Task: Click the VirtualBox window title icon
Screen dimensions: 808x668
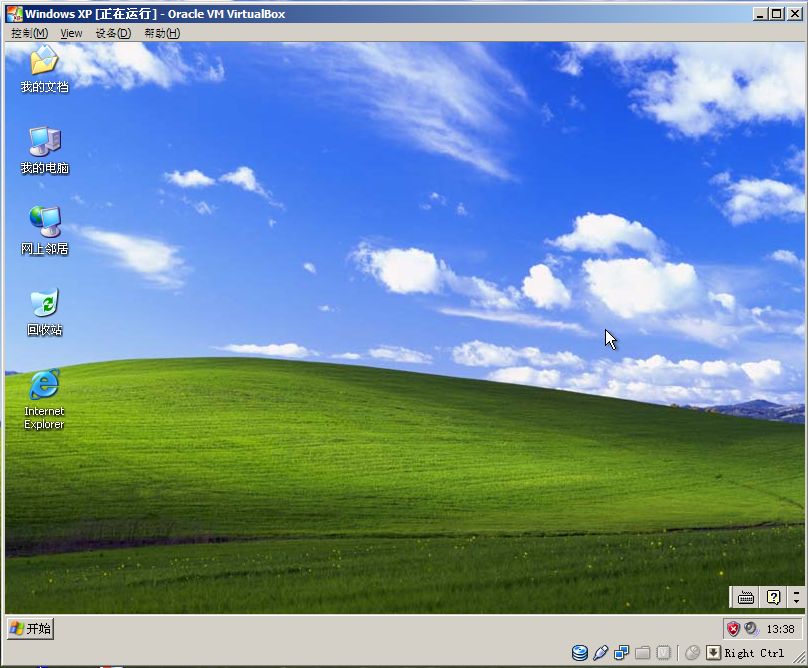Action: coord(14,14)
